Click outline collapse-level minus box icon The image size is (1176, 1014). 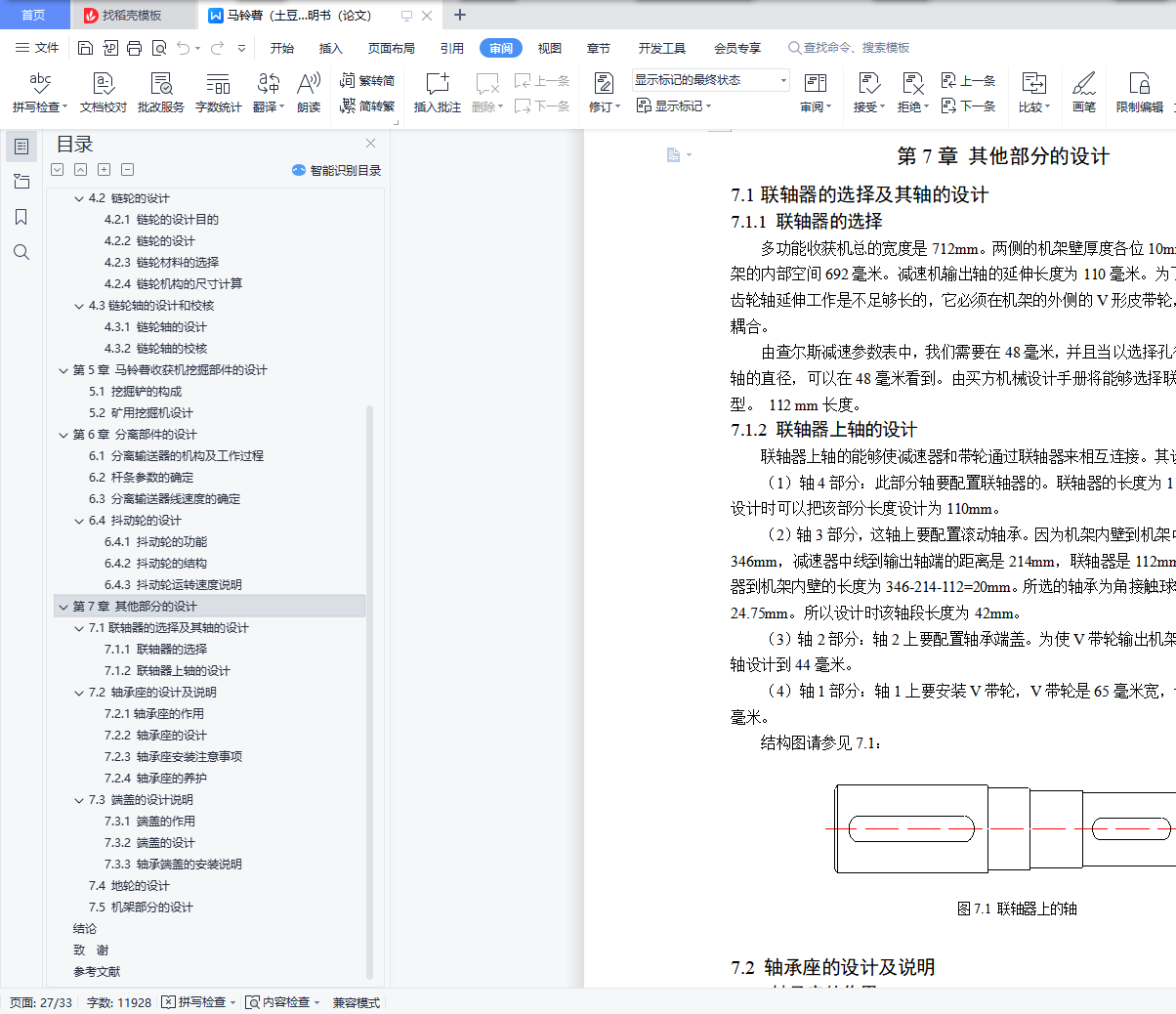tap(128, 170)
